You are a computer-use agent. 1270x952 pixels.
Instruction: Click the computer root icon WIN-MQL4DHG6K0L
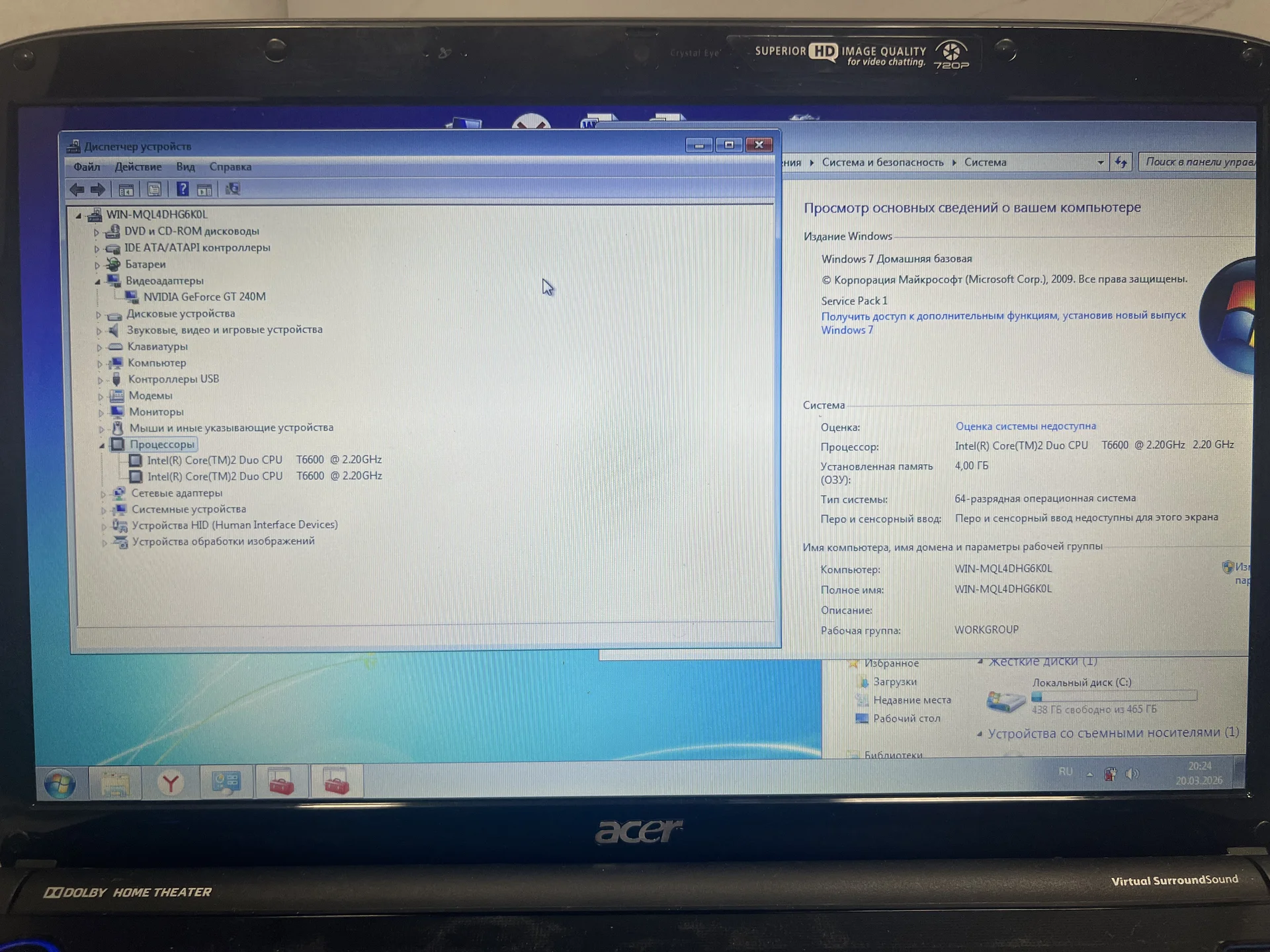click(95, 215)
